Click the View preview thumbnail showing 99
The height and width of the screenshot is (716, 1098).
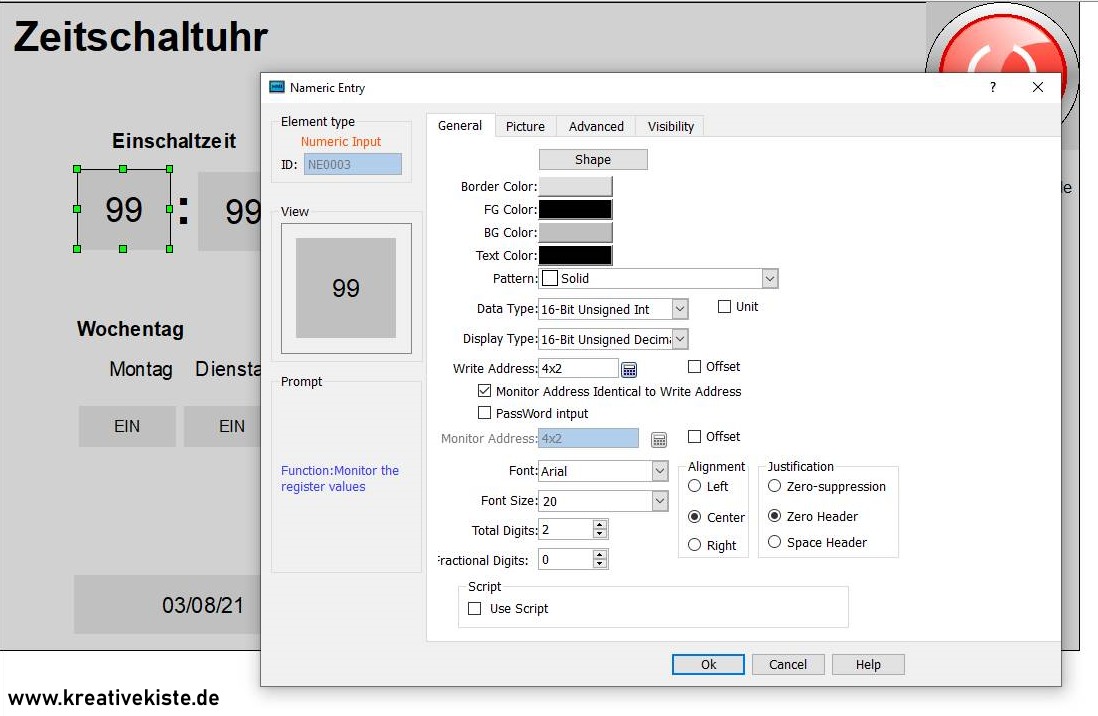click(346, 288)
